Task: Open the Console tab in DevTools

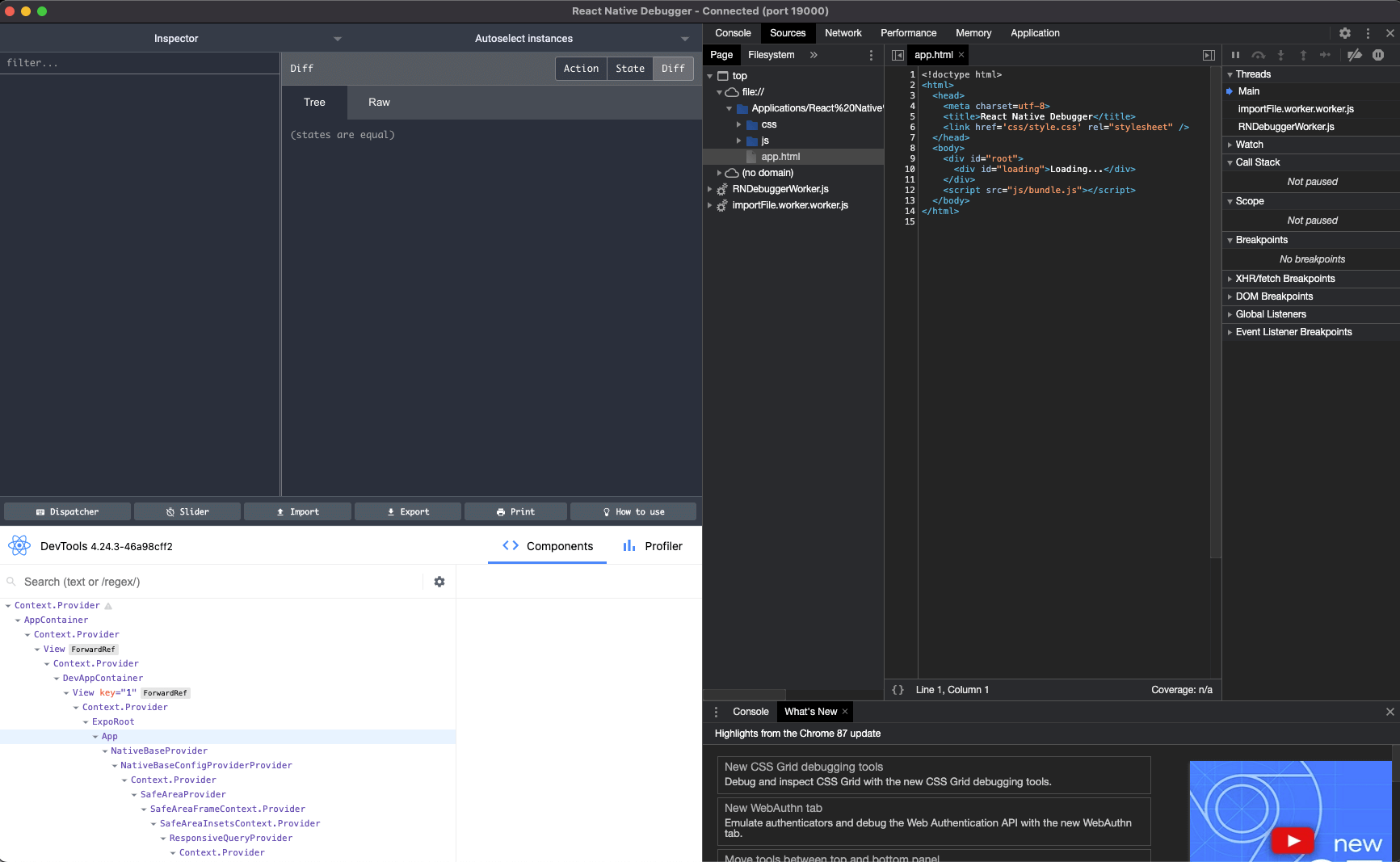Action: (x=733, y=33)
